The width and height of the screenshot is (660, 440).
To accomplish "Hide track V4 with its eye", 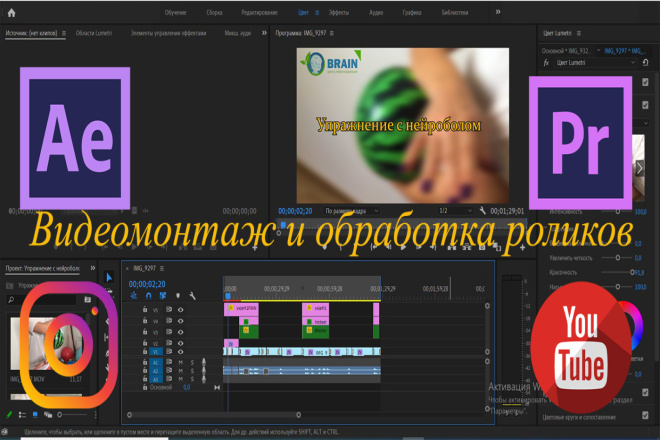I will click(181, 321).
